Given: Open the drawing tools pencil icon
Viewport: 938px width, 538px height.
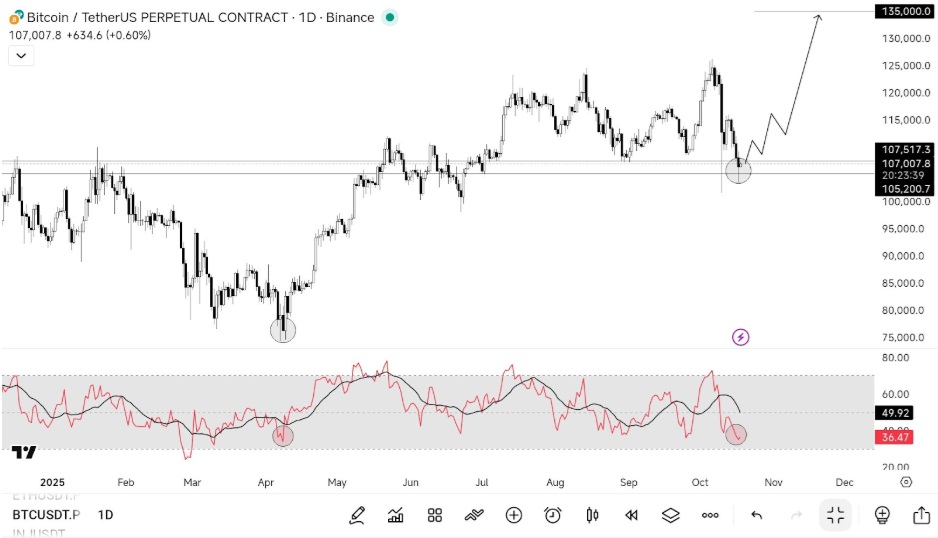Looking at the screenshot, I should [357, 515].
